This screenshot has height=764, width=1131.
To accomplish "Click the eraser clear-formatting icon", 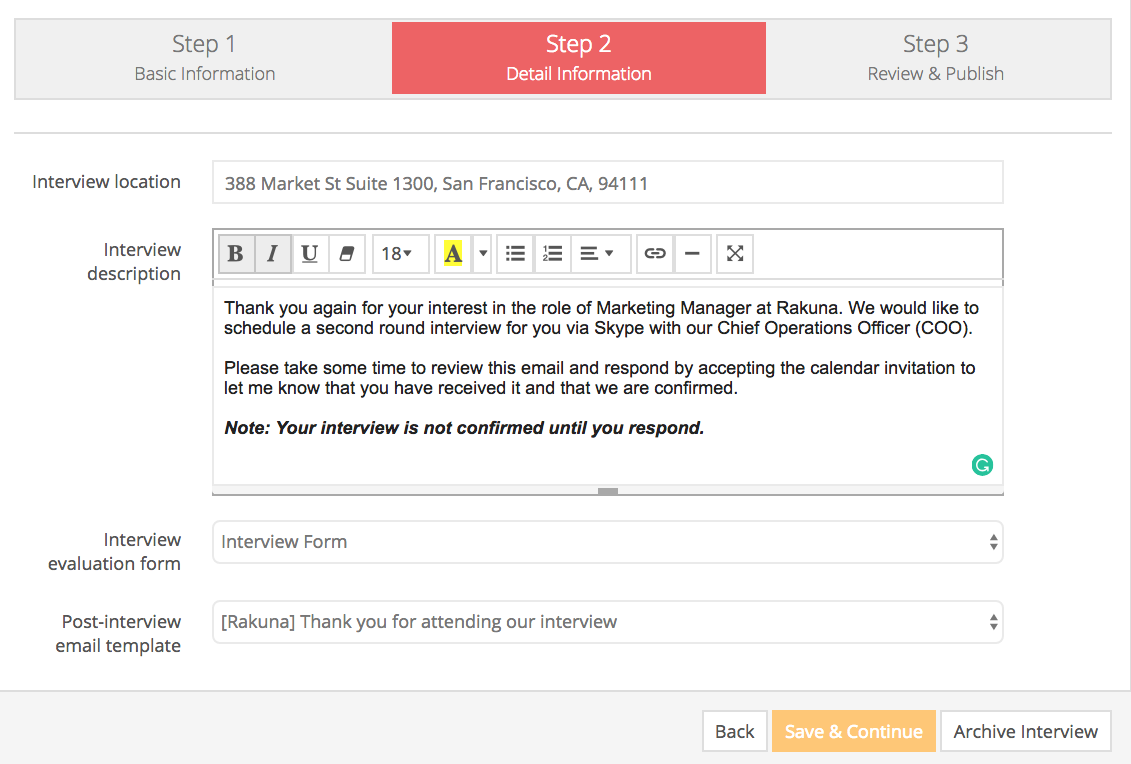I will (347, 254).
